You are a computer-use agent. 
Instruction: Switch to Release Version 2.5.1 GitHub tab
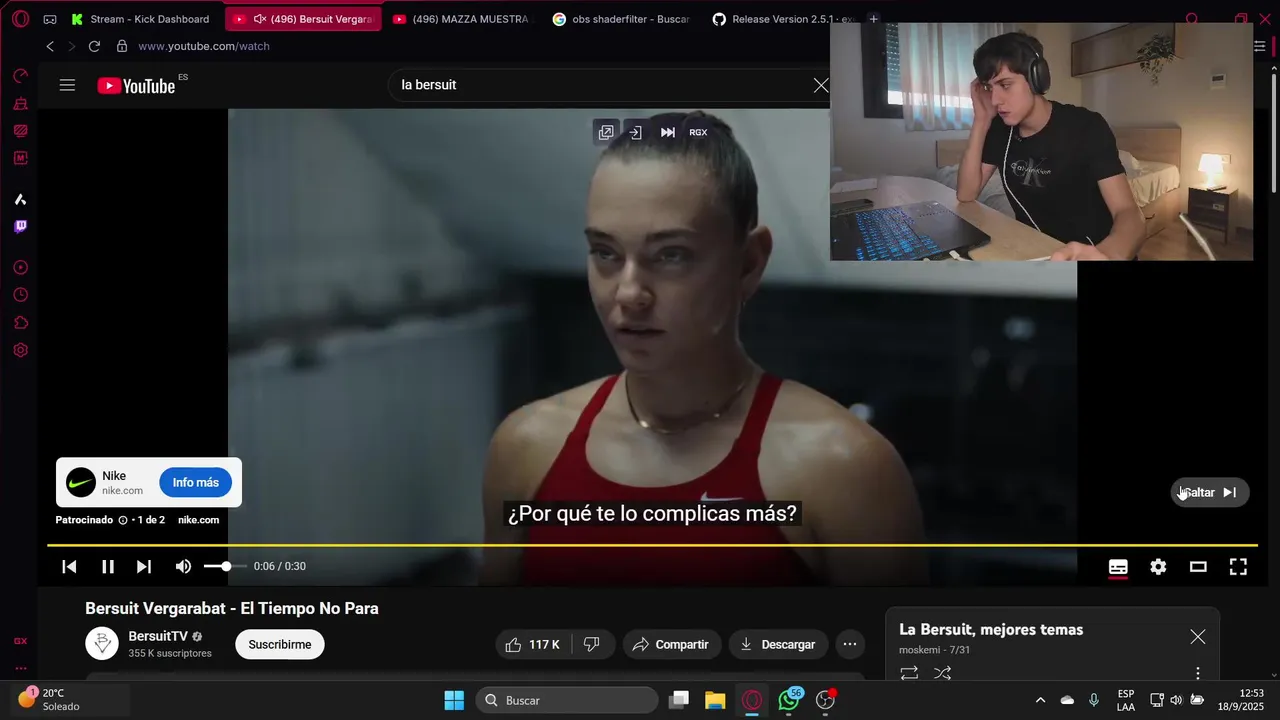coord(782,19)
